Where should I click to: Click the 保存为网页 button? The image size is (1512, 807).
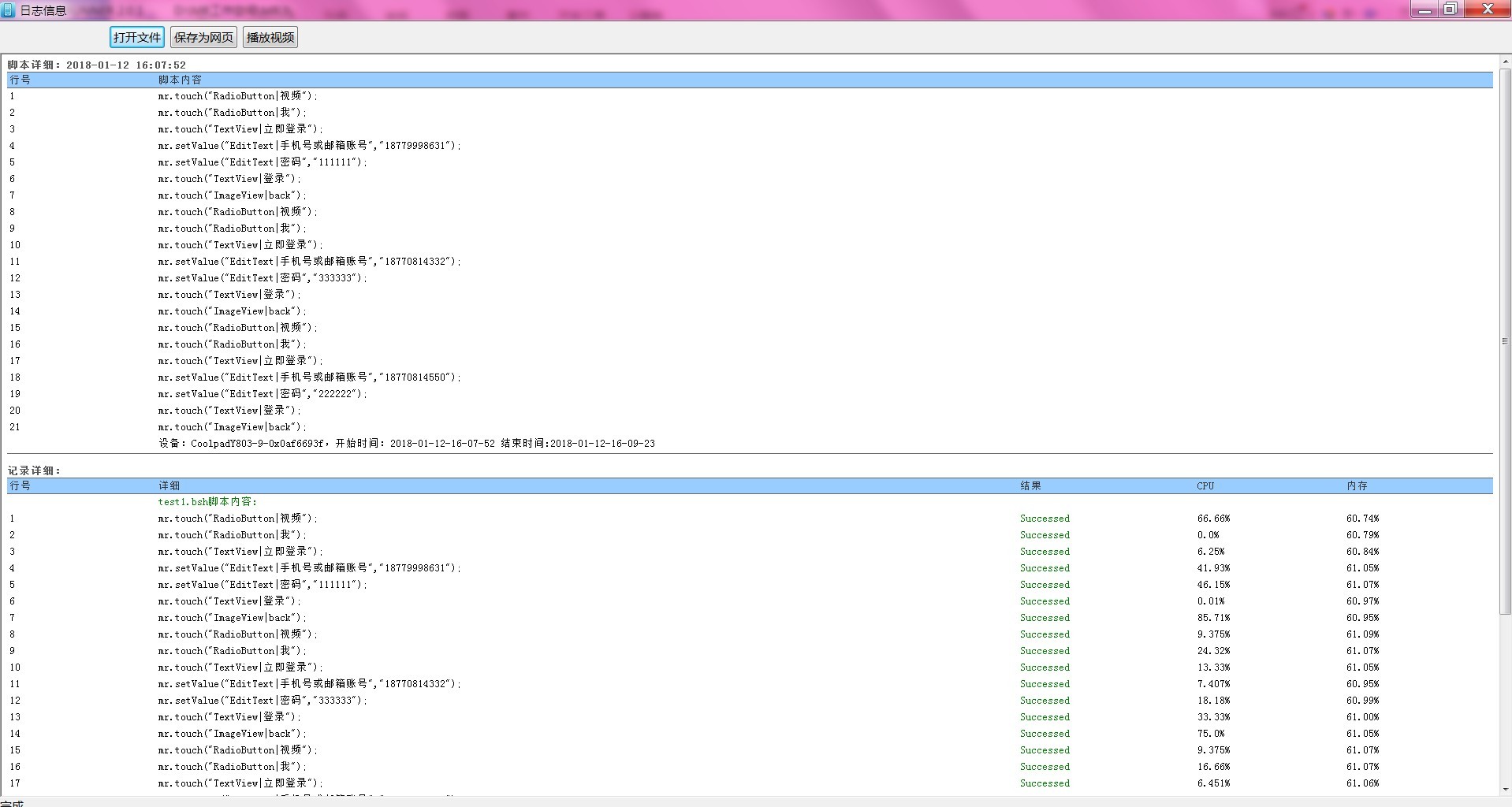[x=203, y=37]
